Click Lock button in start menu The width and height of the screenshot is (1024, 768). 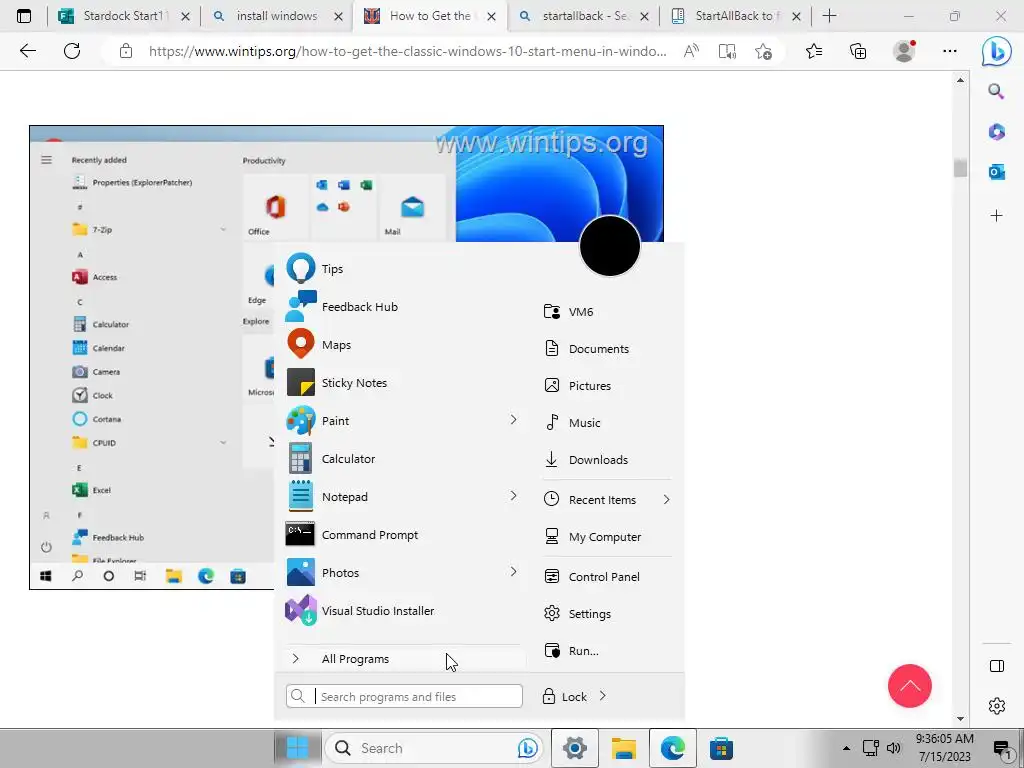click(566, 697)
